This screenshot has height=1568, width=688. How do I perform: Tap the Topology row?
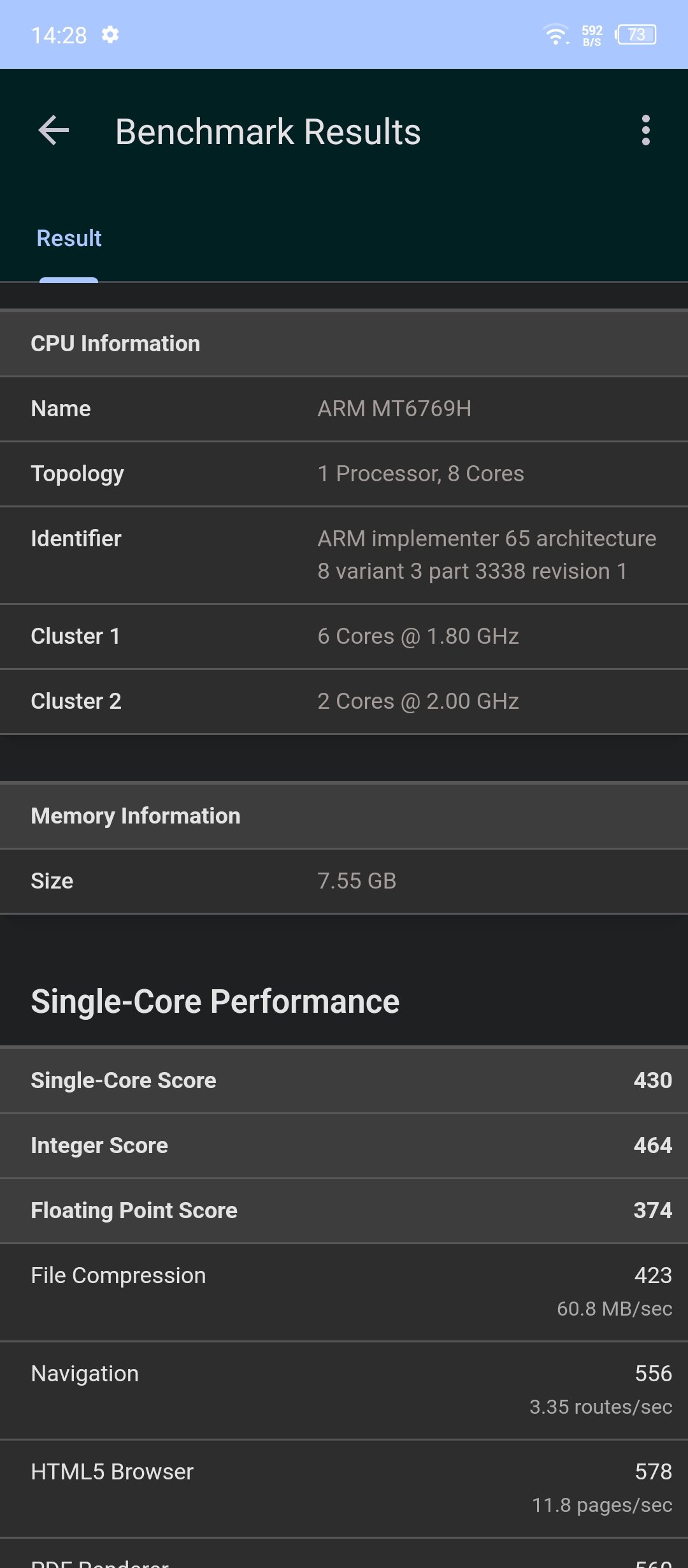click(344, 474)
